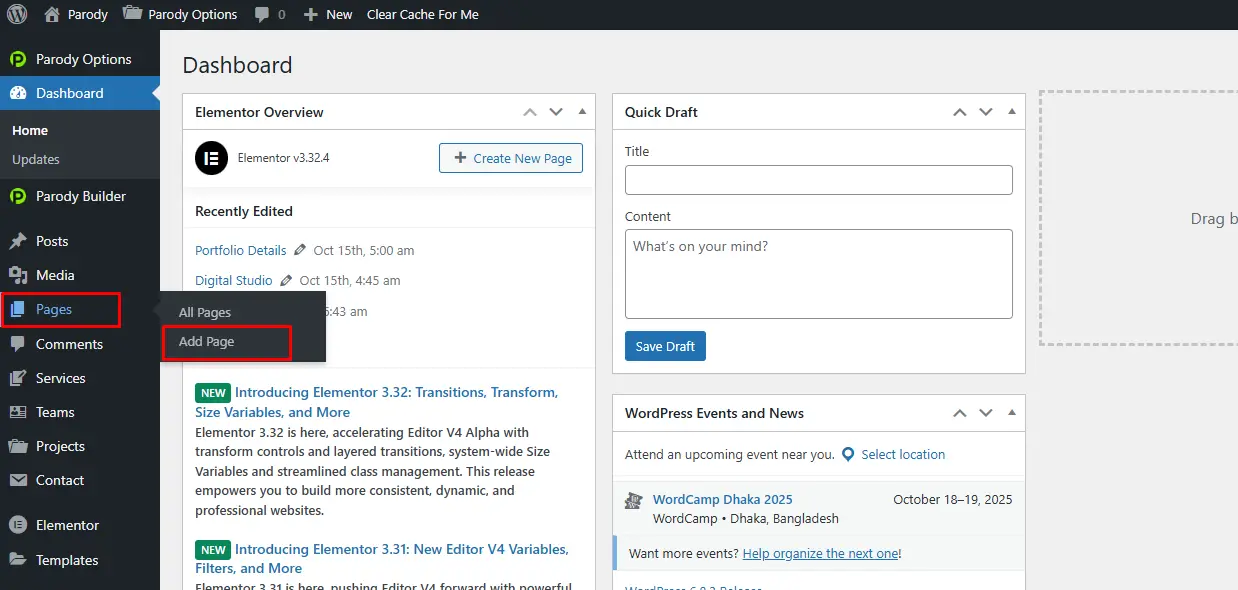Open Services in the sidebar
Screen dimensions: 1238x590
coord(60,378)
